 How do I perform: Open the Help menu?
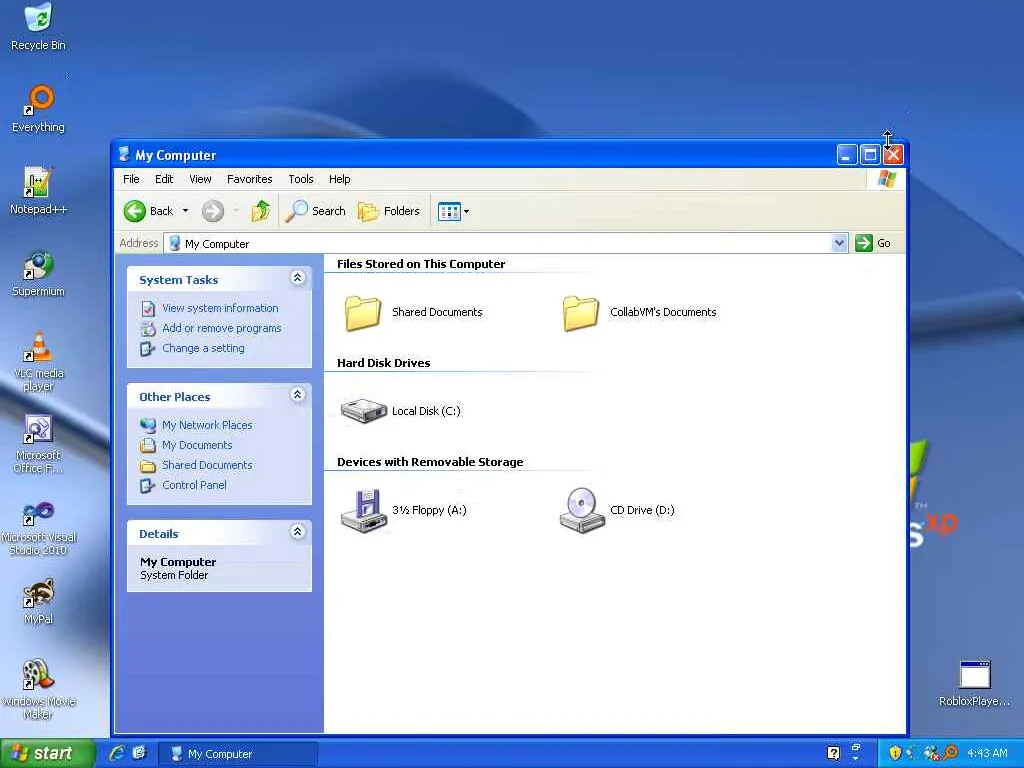click(339, 179)
